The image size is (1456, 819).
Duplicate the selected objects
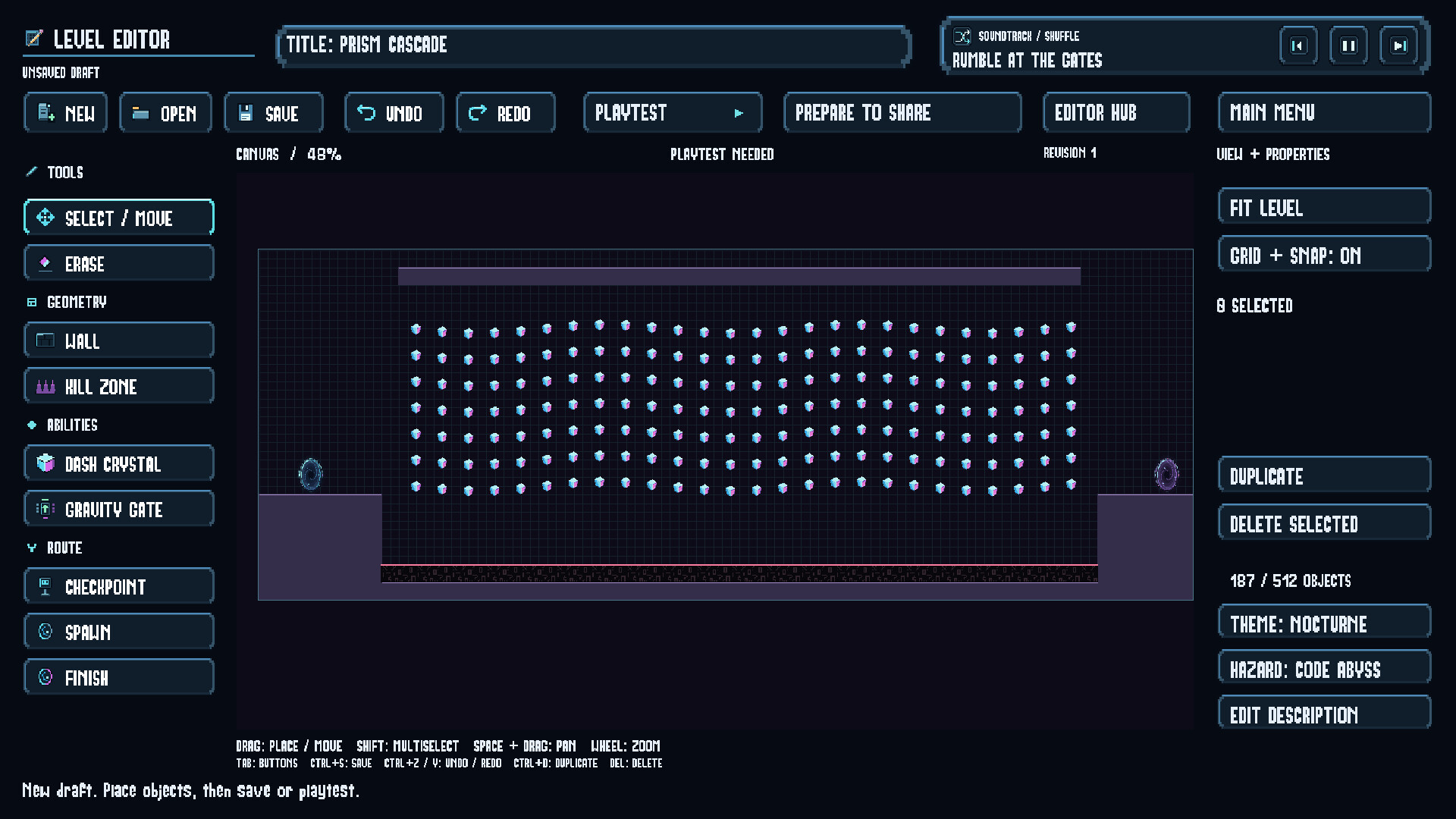coord(1325,475)
